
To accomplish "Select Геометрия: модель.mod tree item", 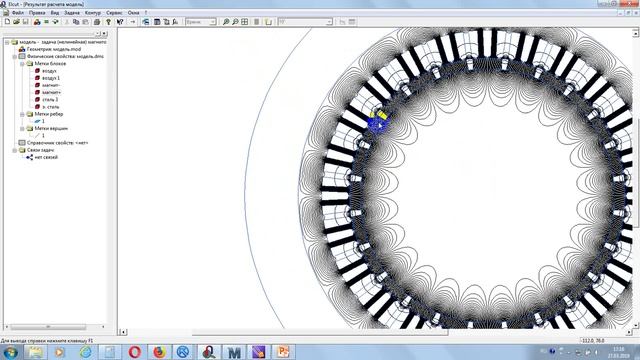I will 54,49.
